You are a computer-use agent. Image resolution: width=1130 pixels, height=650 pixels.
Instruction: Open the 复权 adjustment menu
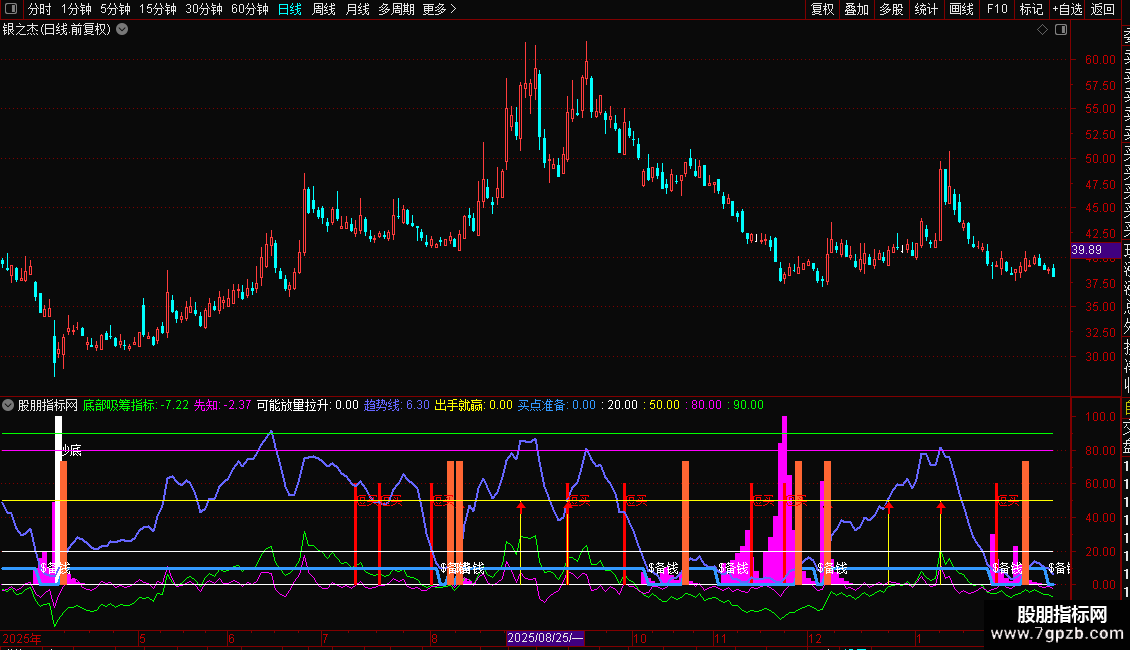point(822,10)
